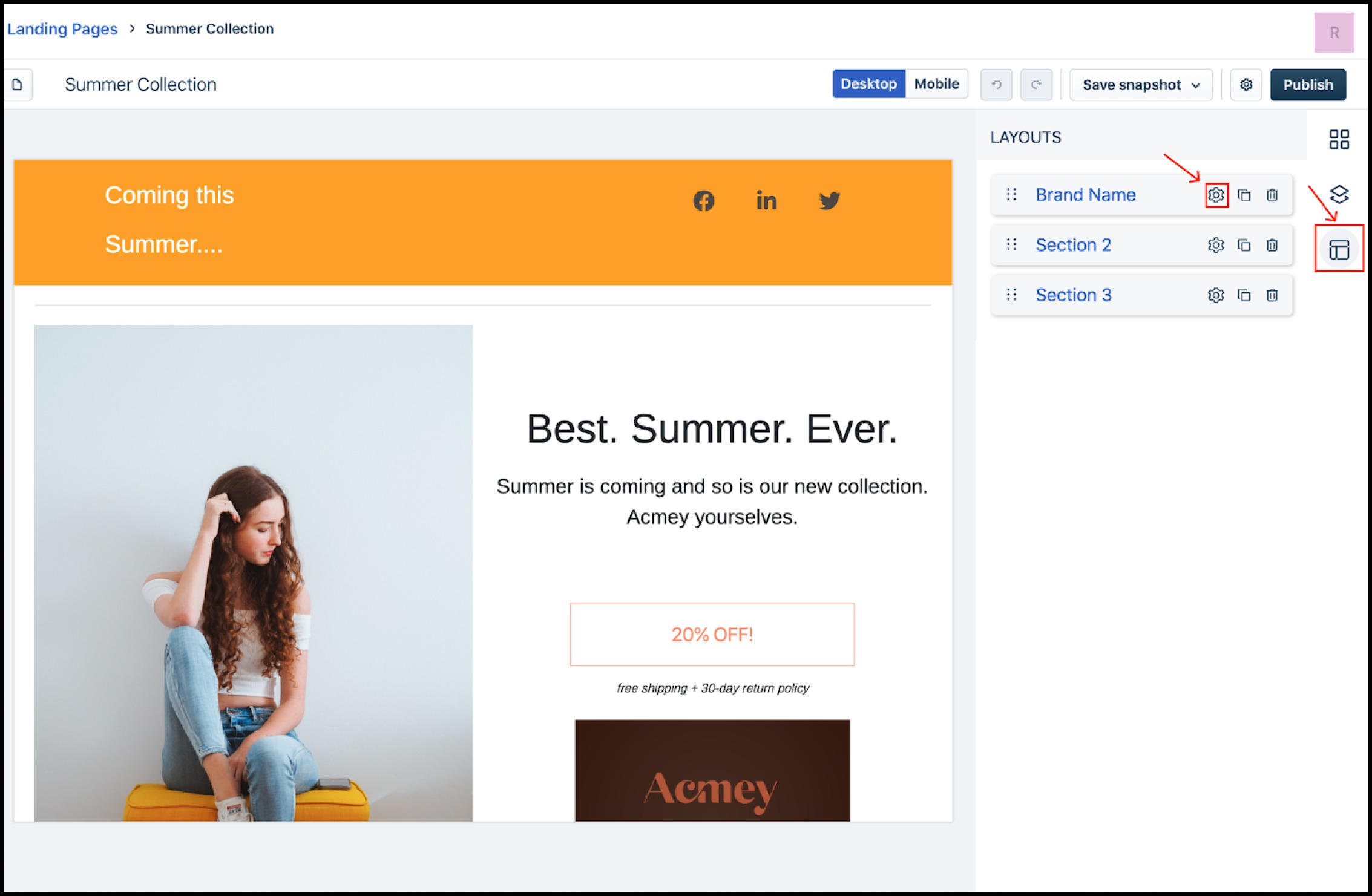Select the Brand Name layout item
The height and width of the screenshot is (896, 1372).
point(1085,195)
